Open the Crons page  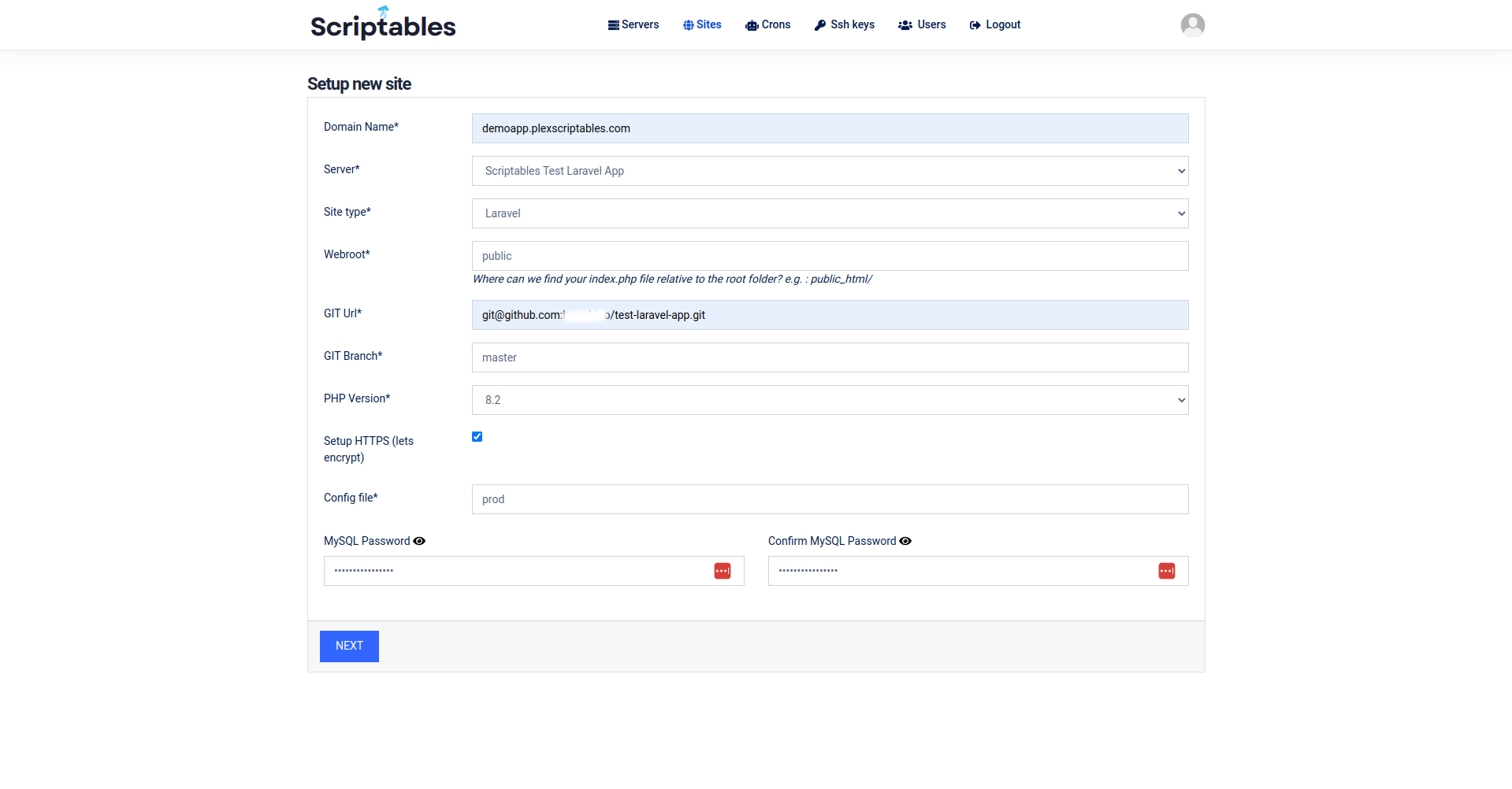[x=767, y=25]
